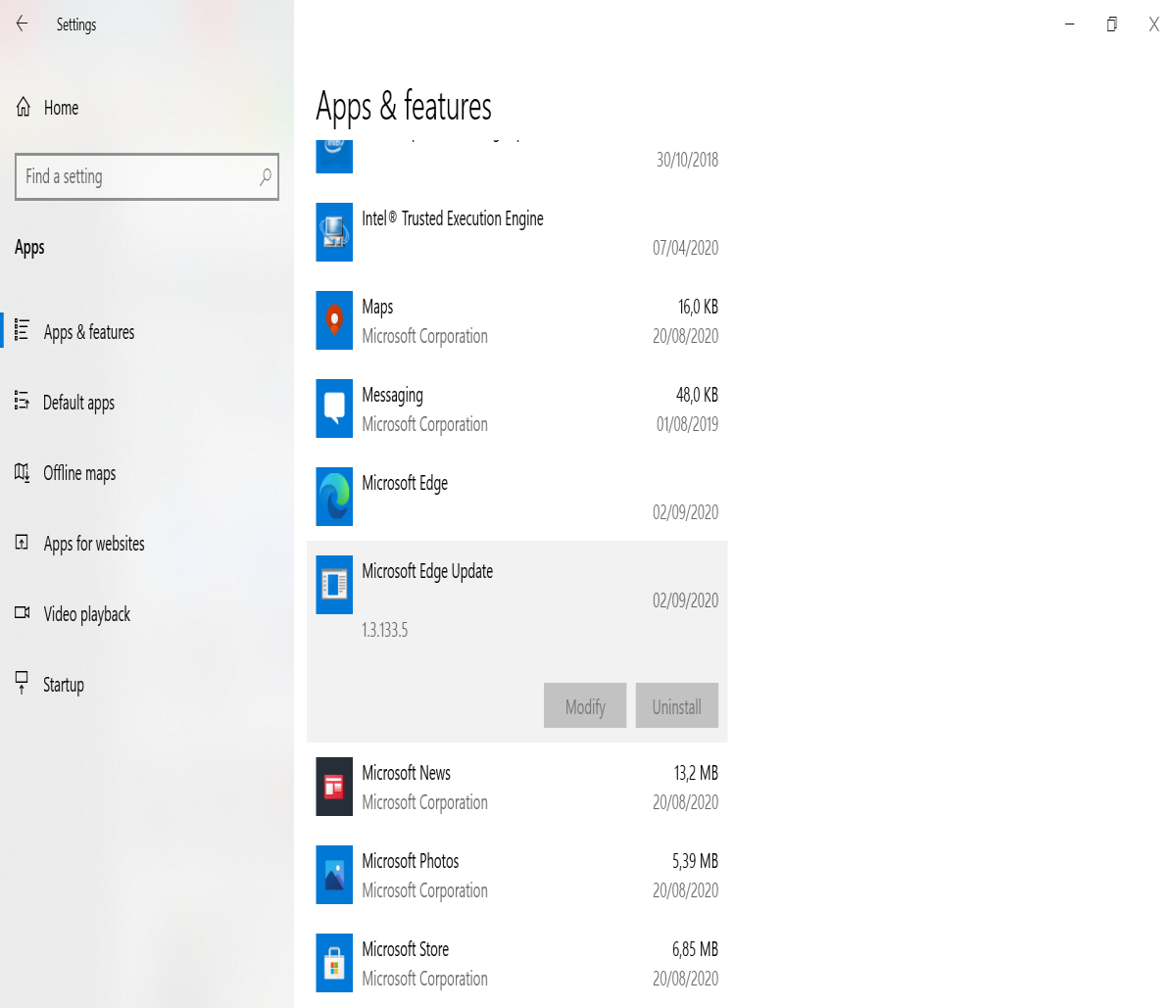Image resolution: width=1176 pixels, height=1008 pixels.
Task: Click the Microsoft Store app icon
Action: (334, 963)
